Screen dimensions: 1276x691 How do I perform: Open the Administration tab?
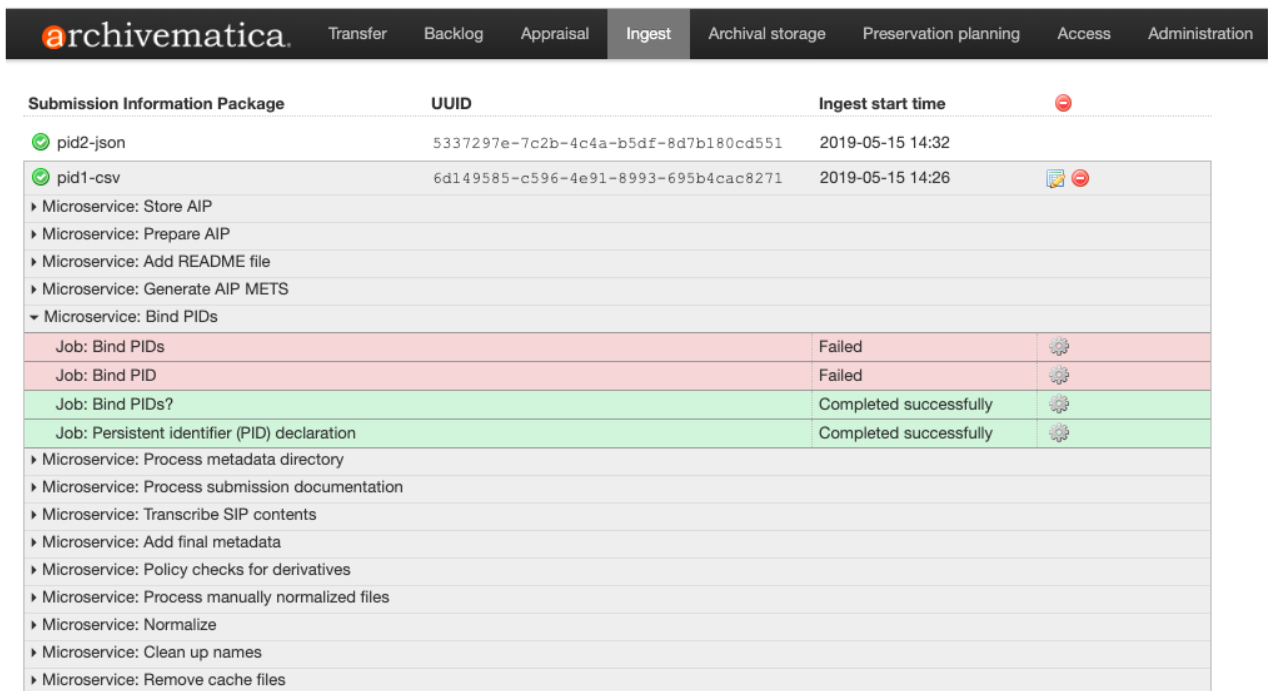pyautogui.click(x=1200, y=34)
